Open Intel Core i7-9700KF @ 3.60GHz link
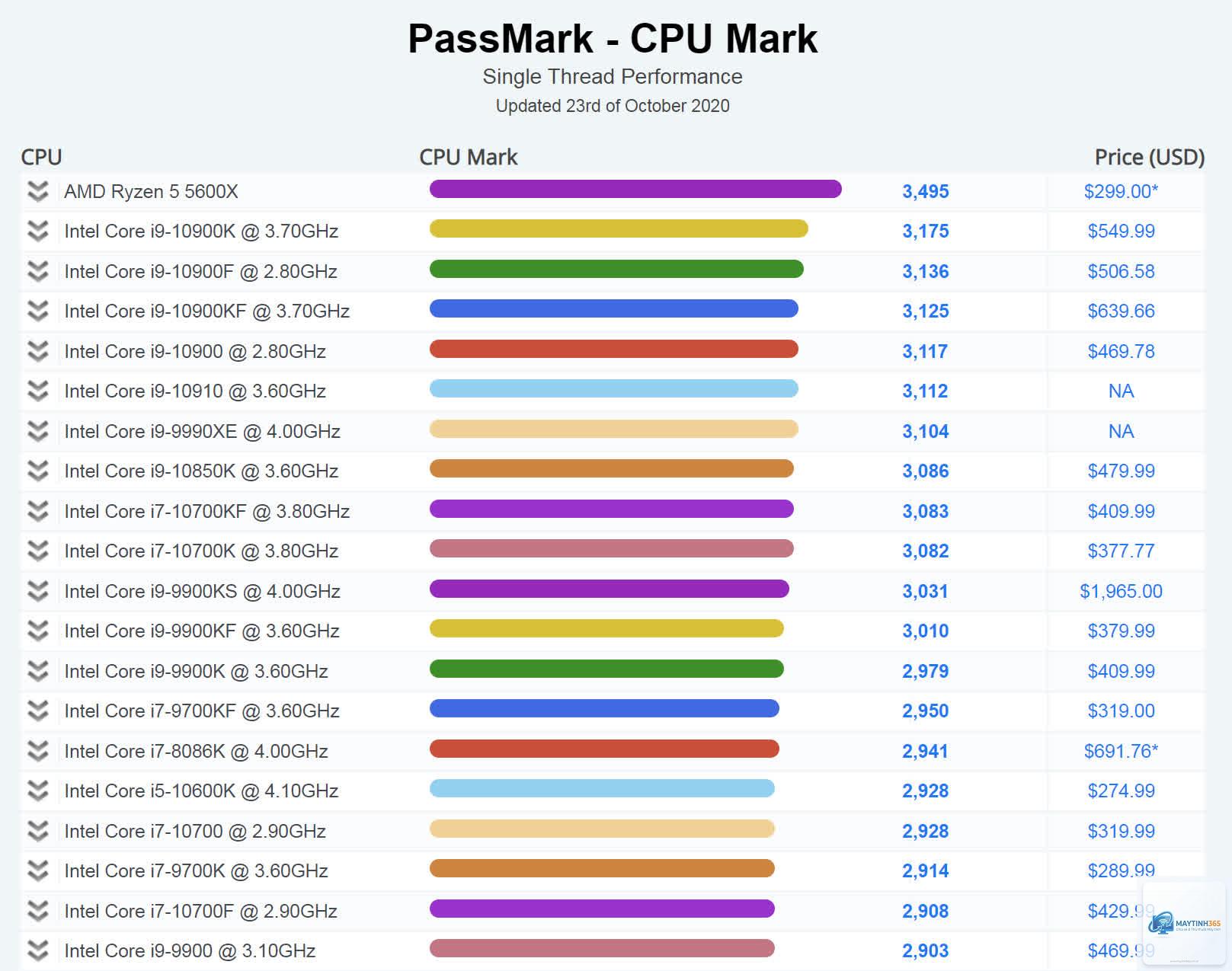1232x971 pixels. pos(202,711)
